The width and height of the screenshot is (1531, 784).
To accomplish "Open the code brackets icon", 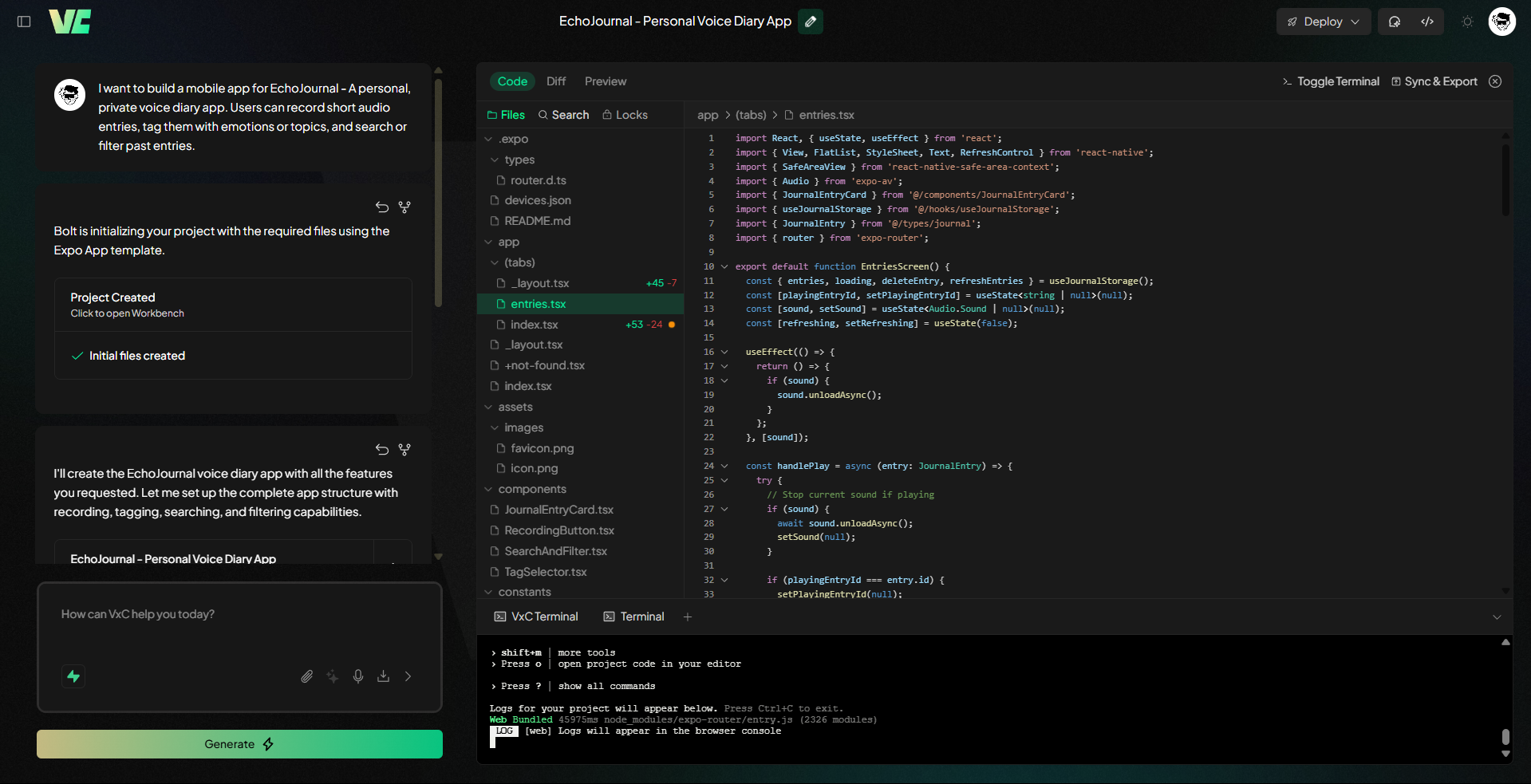I will (x=1427, y=22).
